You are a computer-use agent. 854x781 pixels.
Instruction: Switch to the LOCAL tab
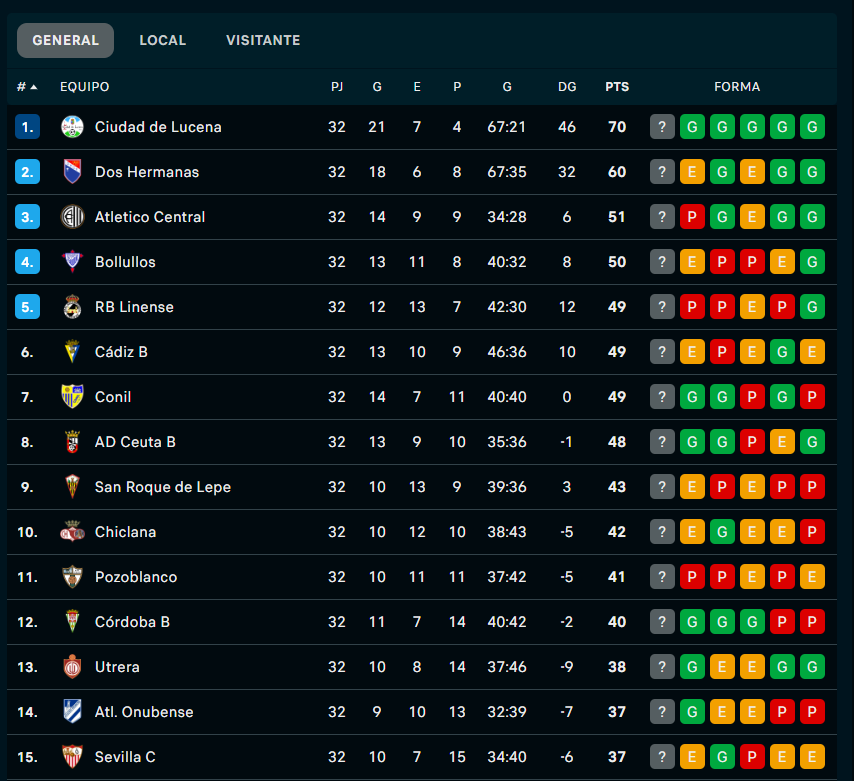click(162, 41)
